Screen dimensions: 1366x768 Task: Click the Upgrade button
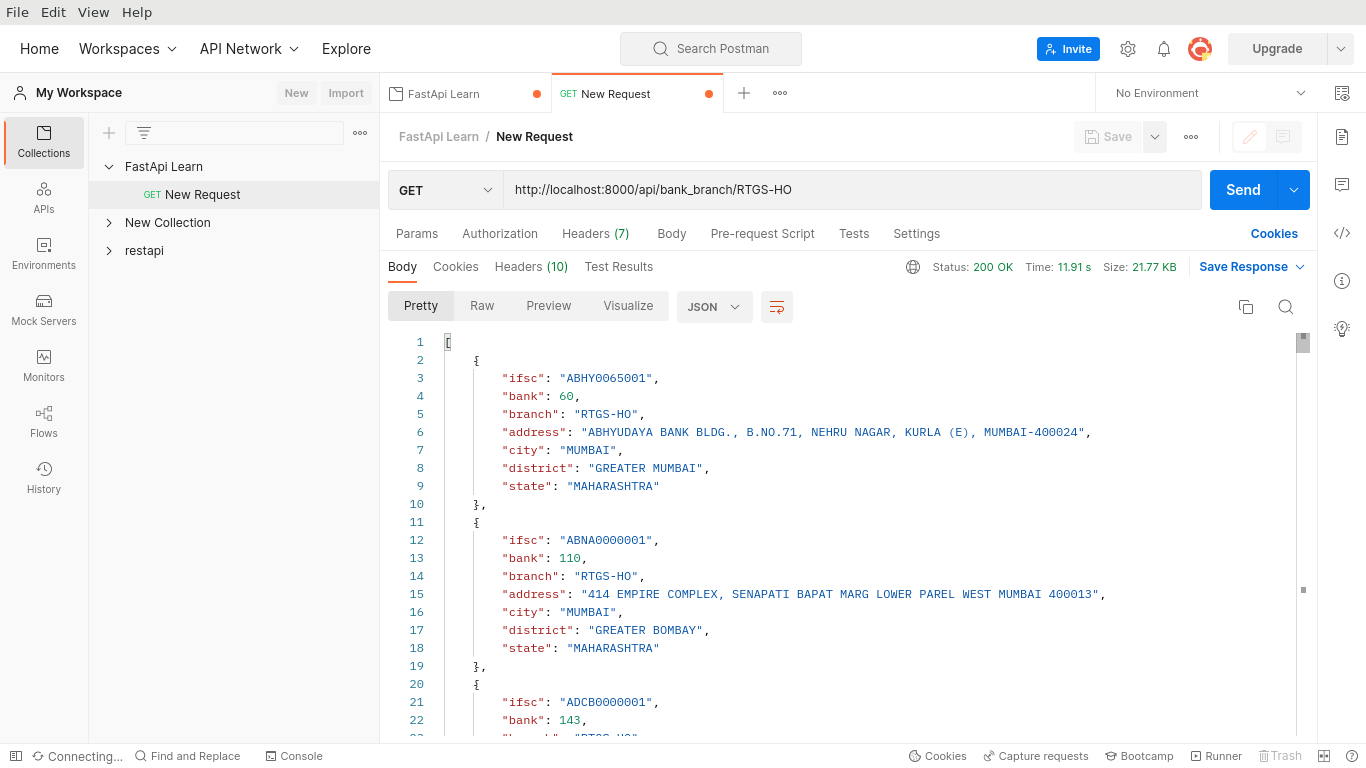[x=1277, y=49]
